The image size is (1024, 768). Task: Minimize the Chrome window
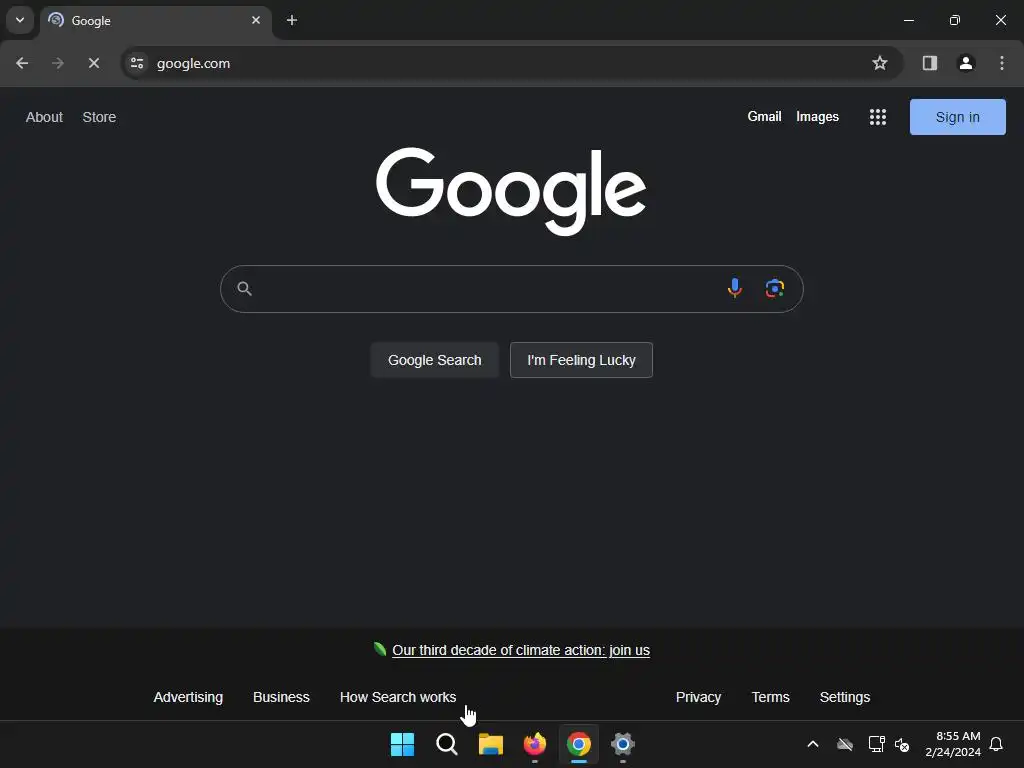click(x=908, y=20)
